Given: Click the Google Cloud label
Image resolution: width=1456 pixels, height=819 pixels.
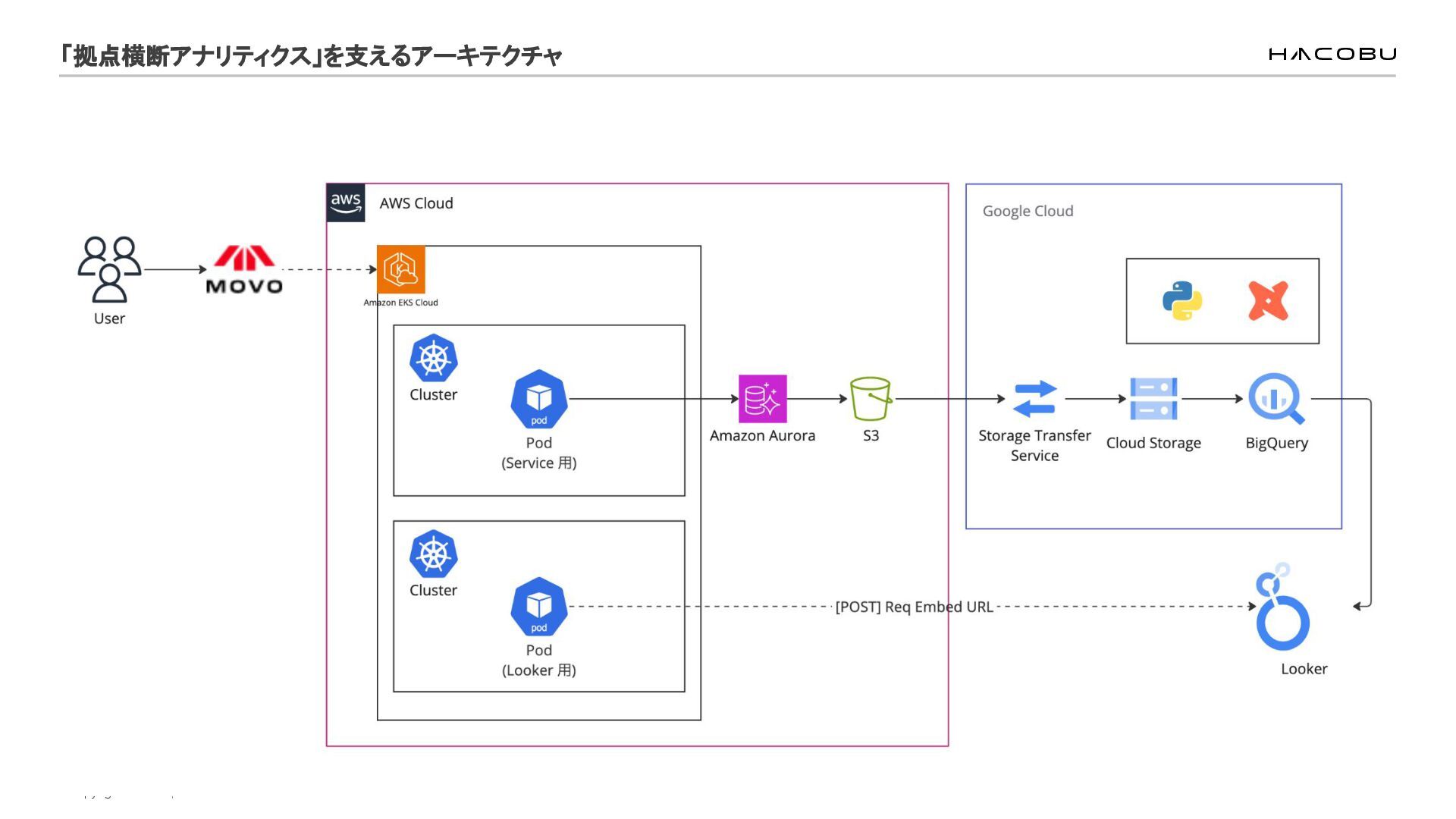Looking at the screenshot, I should coord(1028,211).
